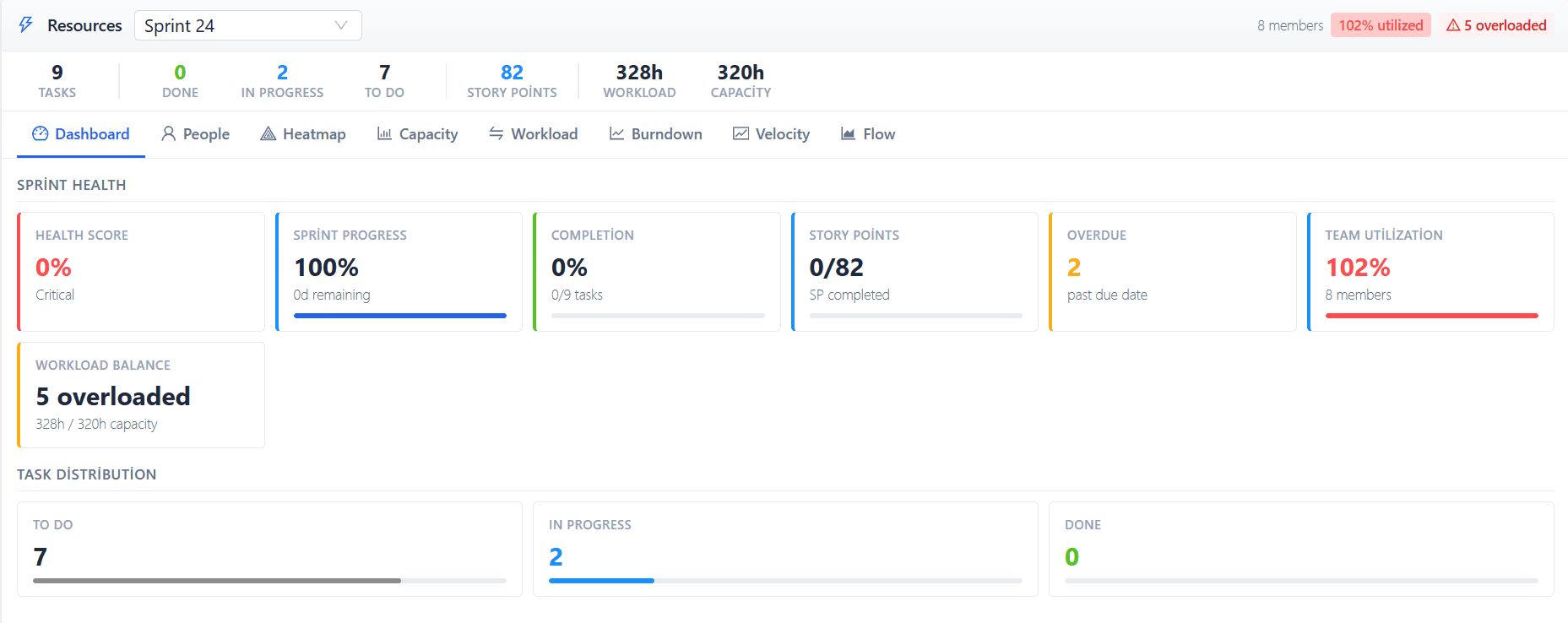The height and width of the screenshot is (623, 1568).
Task: Click the People tab person icon
Action: tap(169, 133)
